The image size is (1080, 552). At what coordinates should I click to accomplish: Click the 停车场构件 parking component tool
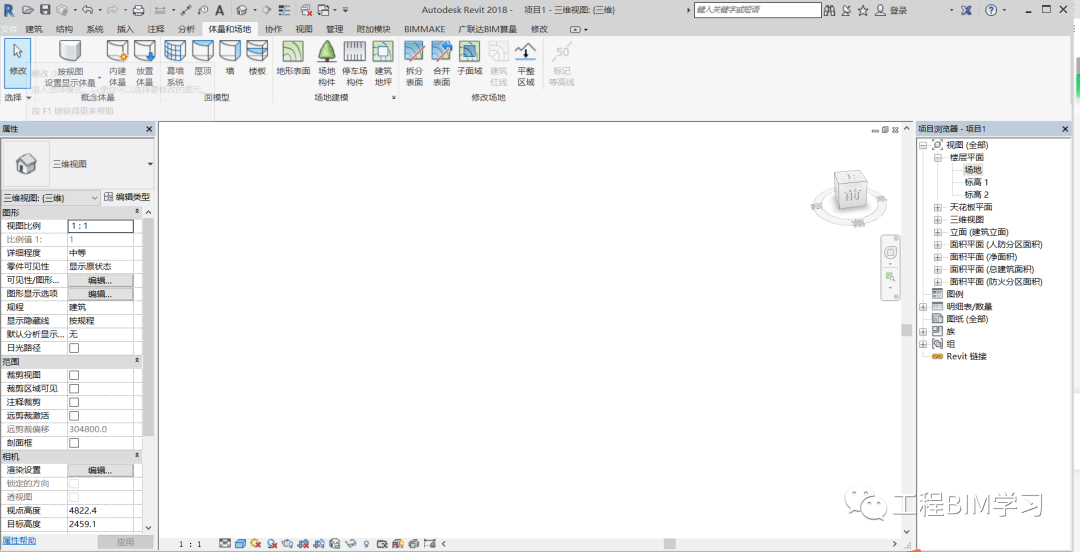tap(355, 63)
